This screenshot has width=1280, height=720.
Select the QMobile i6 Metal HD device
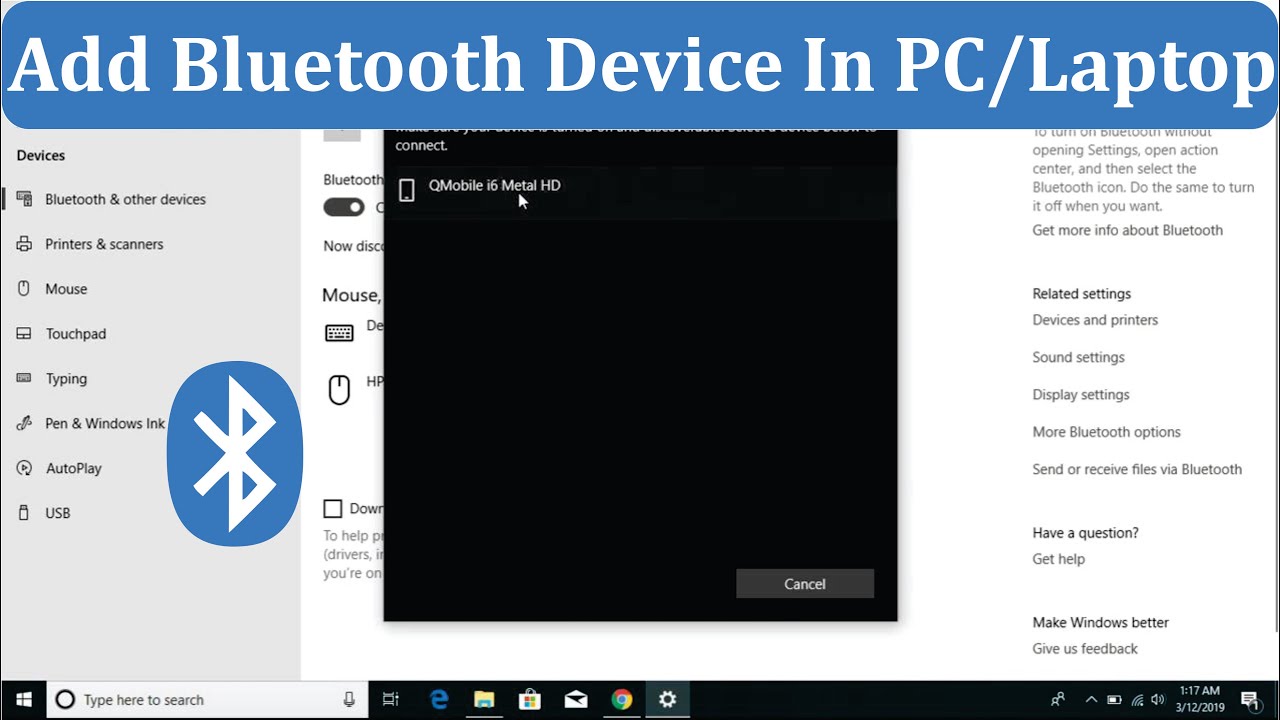pos(640,190)
